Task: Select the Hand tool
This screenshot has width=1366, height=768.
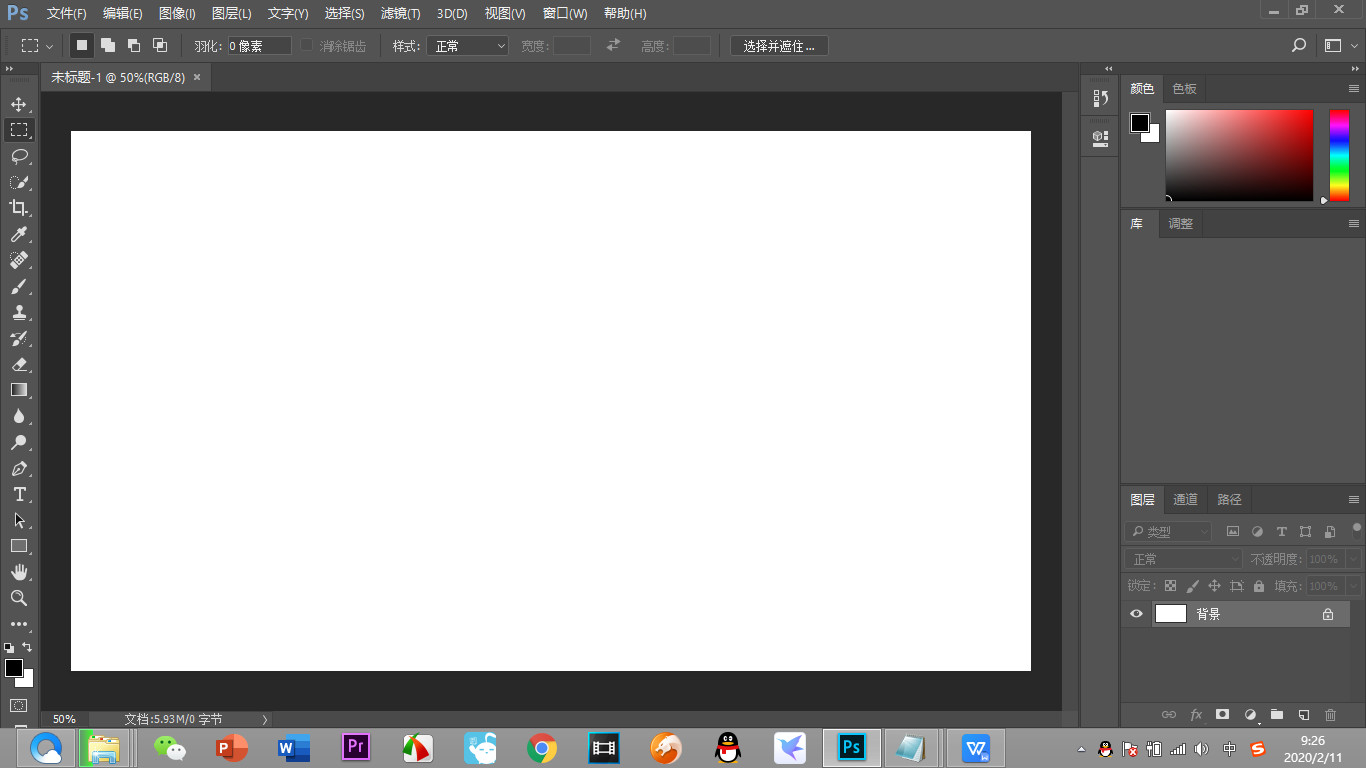Action: click(19, 572)
